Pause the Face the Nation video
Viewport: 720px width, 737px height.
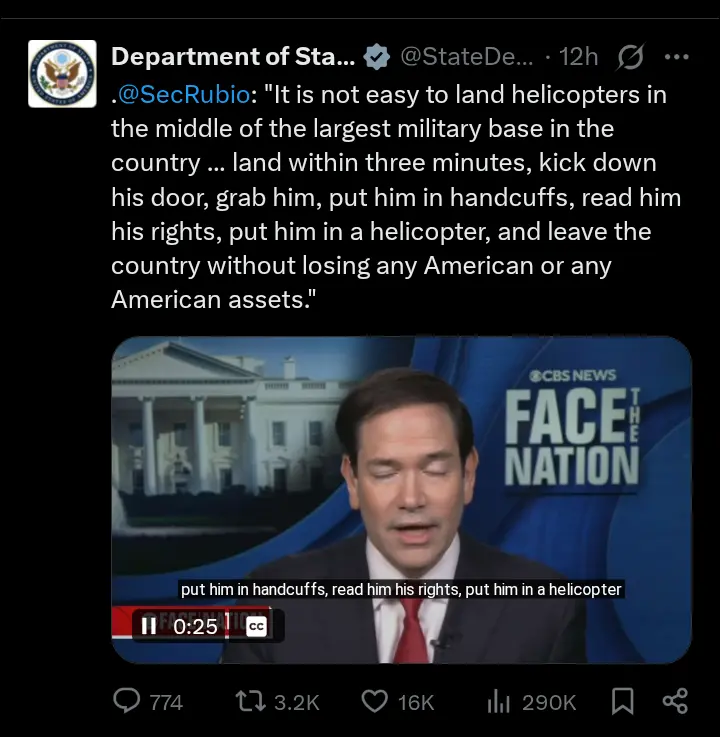(x=148, y=626)
